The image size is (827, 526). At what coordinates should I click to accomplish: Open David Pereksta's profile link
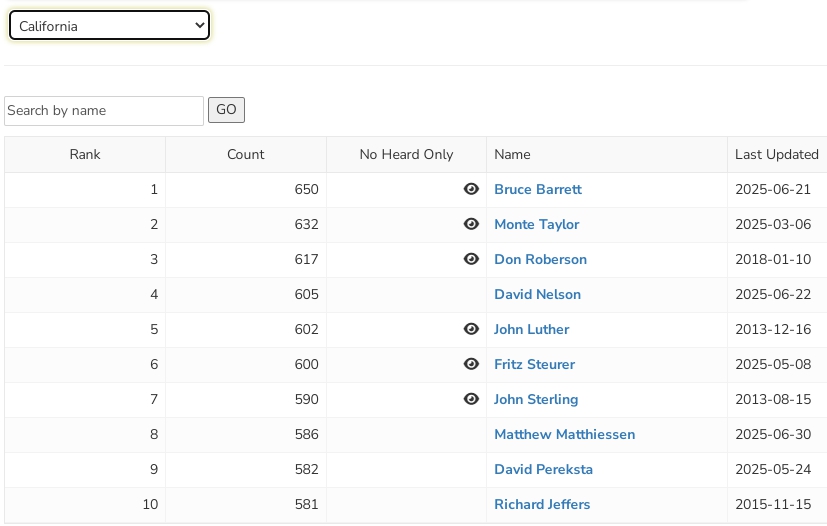(543, 469)
